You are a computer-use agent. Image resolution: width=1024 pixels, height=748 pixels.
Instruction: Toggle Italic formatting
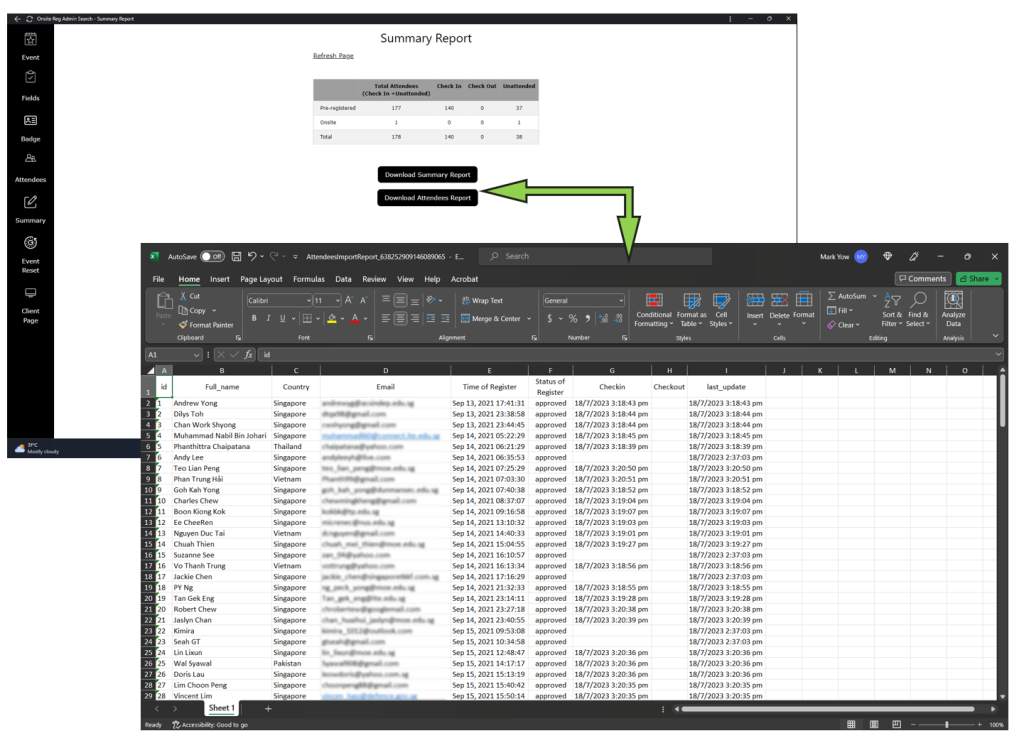(x=268, y=319)
